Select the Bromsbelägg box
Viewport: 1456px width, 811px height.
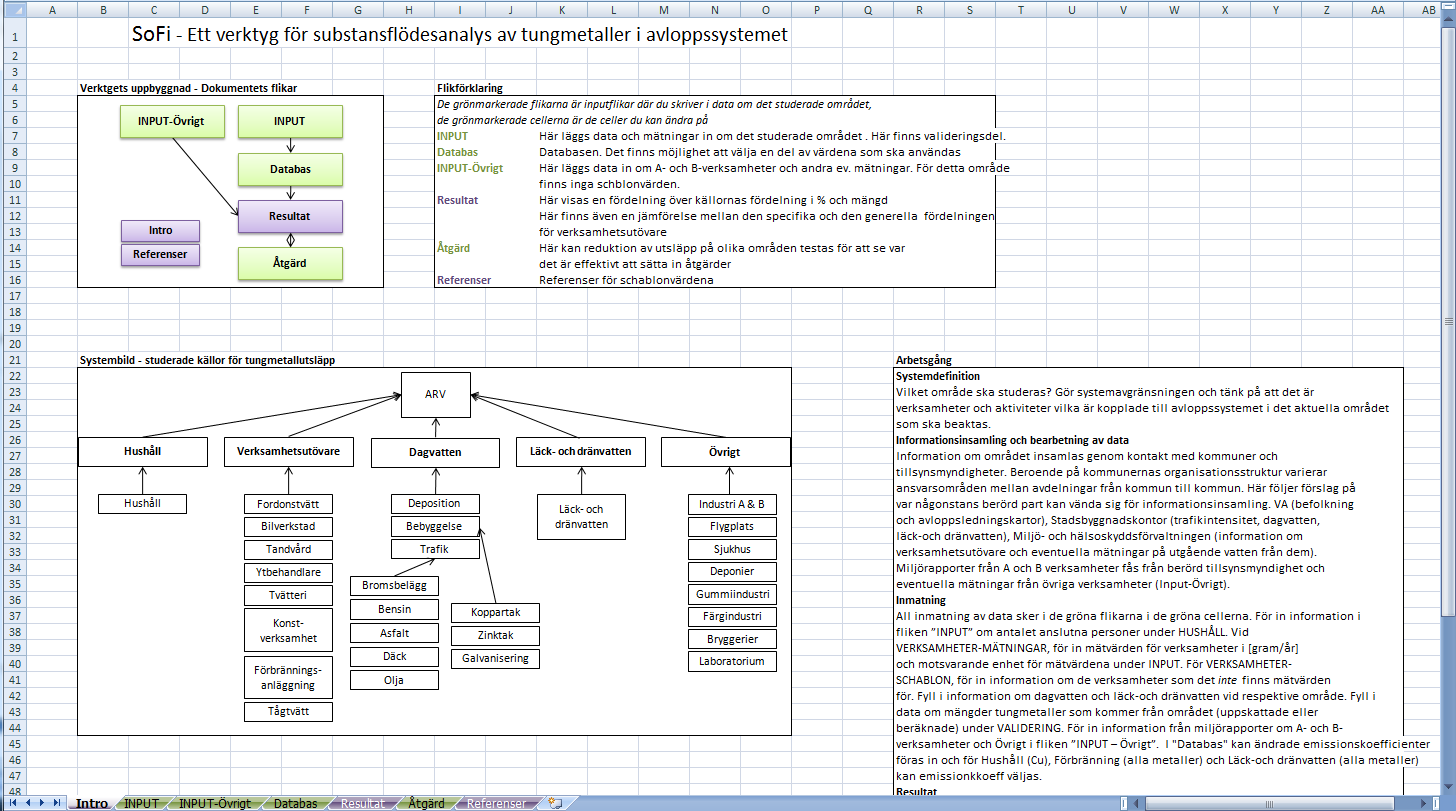pos(394,585)
